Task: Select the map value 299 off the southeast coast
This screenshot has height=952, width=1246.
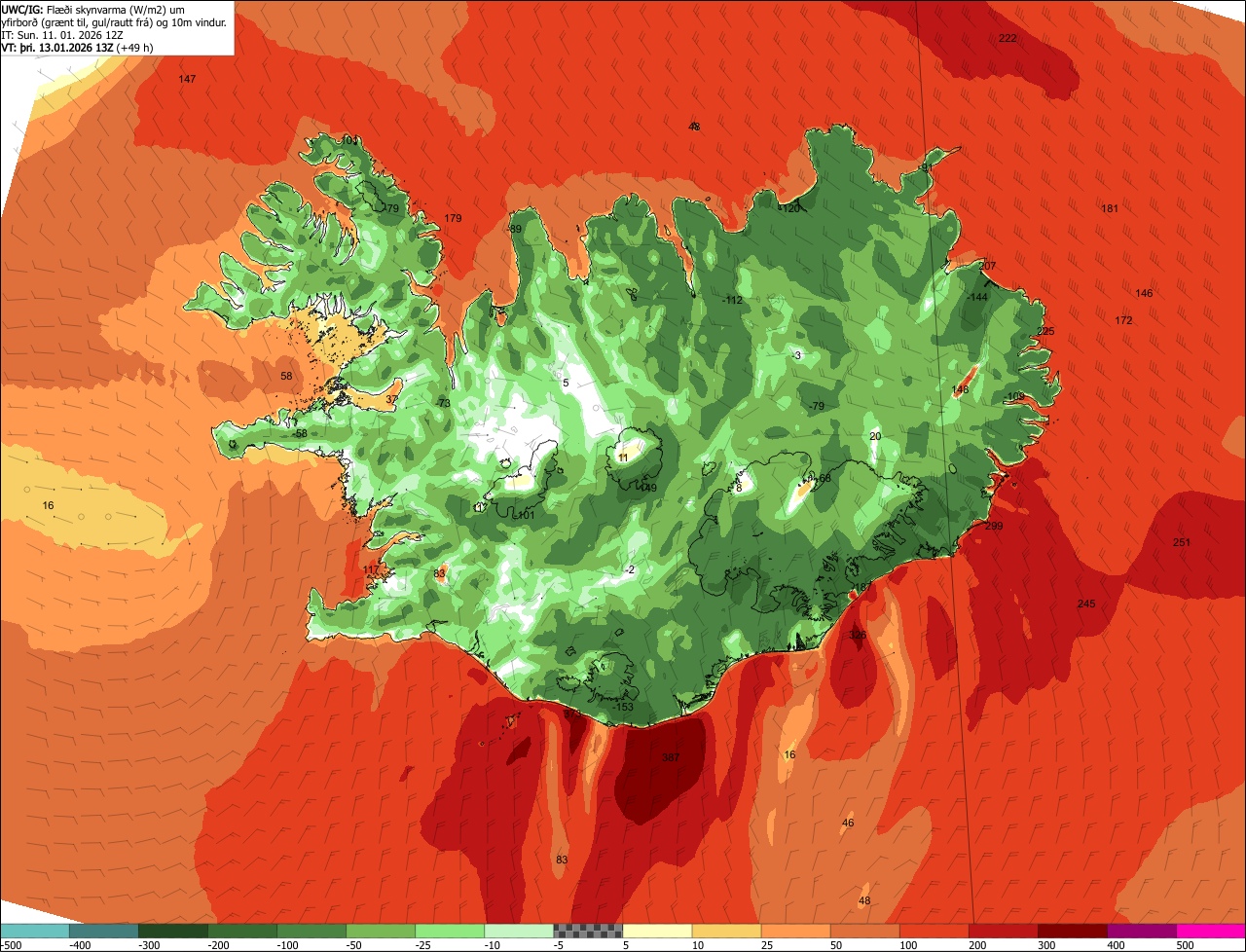Action: point(993,526)
